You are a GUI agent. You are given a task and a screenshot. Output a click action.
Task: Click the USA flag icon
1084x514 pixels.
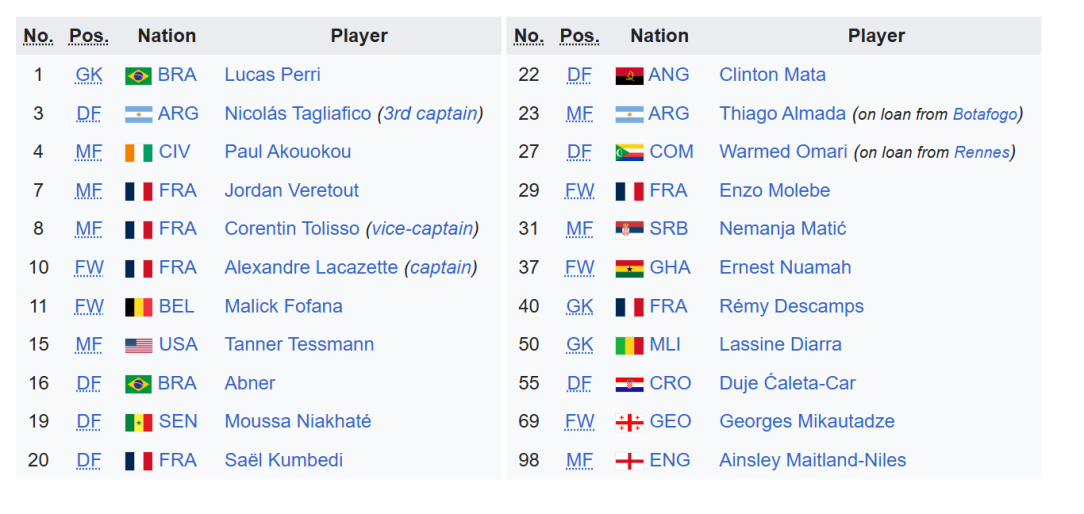(138, 345)
